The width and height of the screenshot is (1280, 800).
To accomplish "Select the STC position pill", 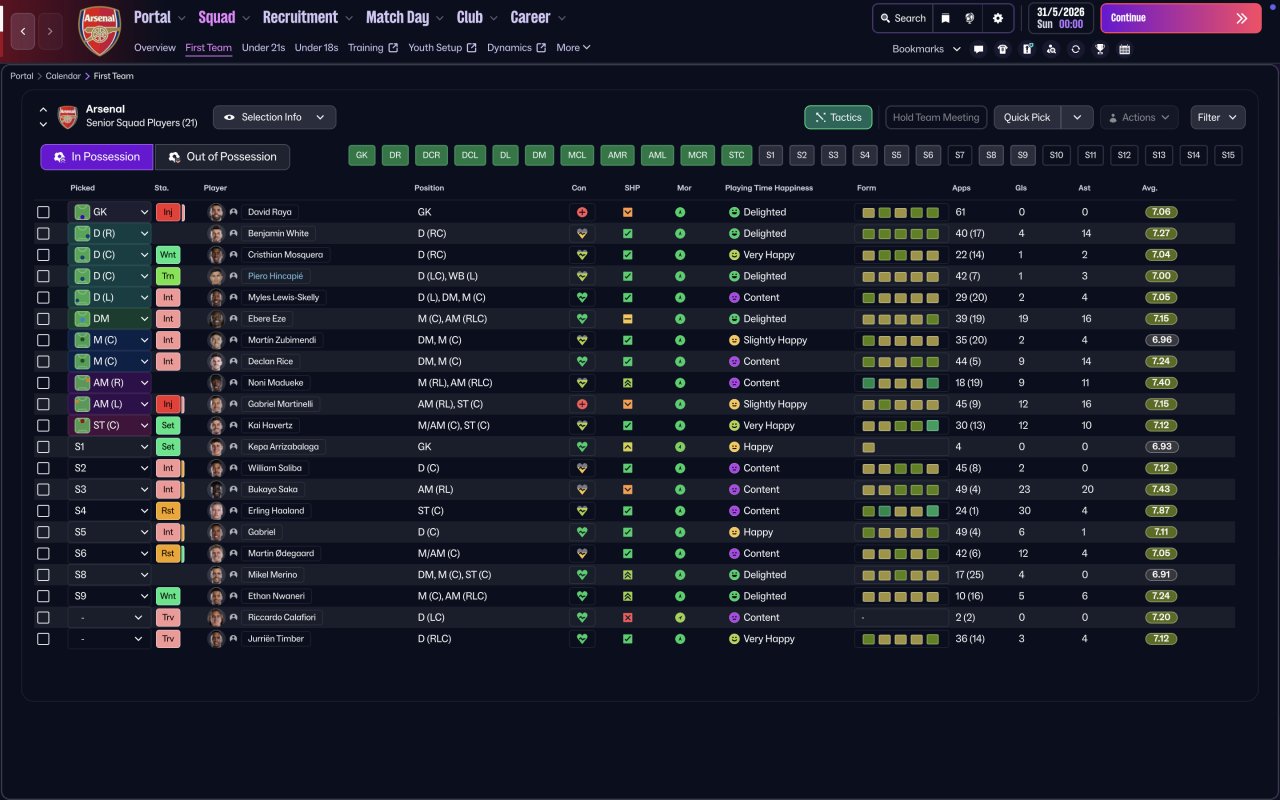I will 736,155.
